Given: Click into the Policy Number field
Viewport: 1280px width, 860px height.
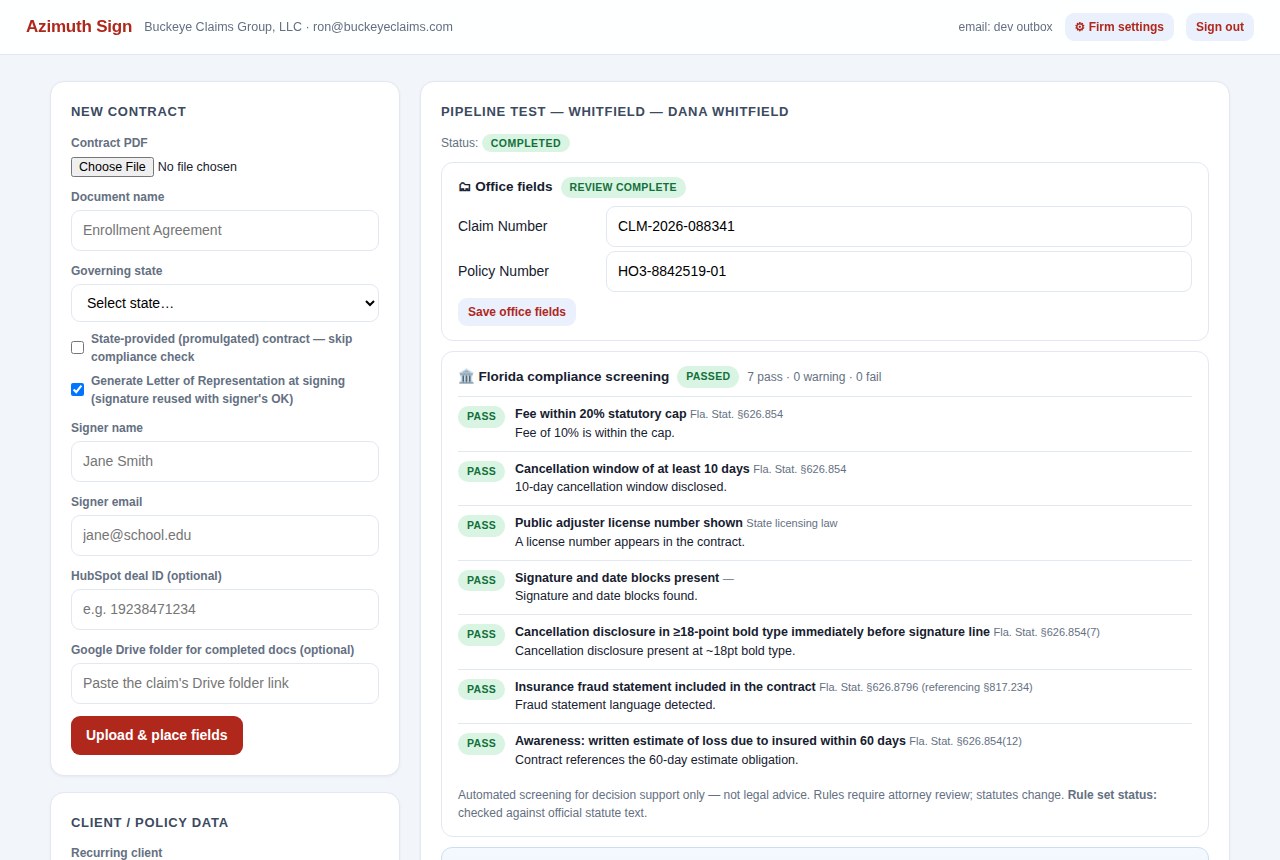Looking at the screenshot, I should pos(899,271).
